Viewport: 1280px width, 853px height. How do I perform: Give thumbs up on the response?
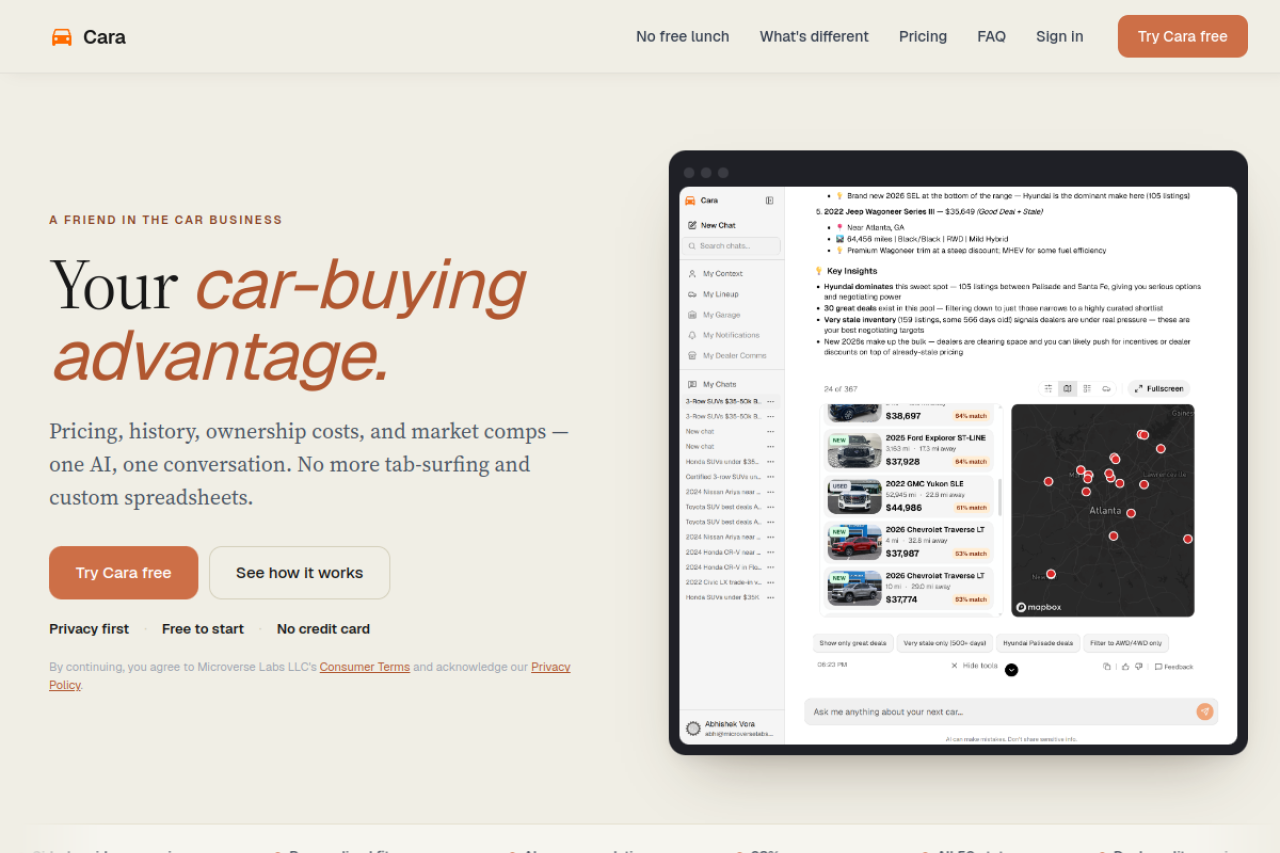[x=1123, y=666]
